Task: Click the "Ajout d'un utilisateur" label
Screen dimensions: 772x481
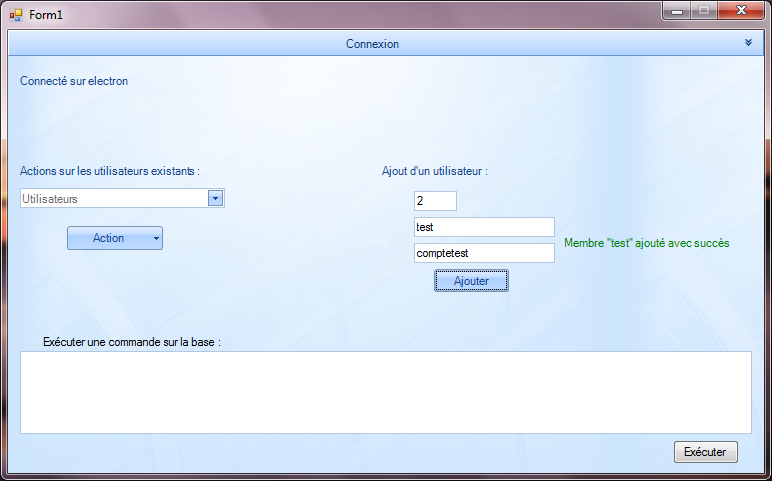Action: [x=434, y=171]
